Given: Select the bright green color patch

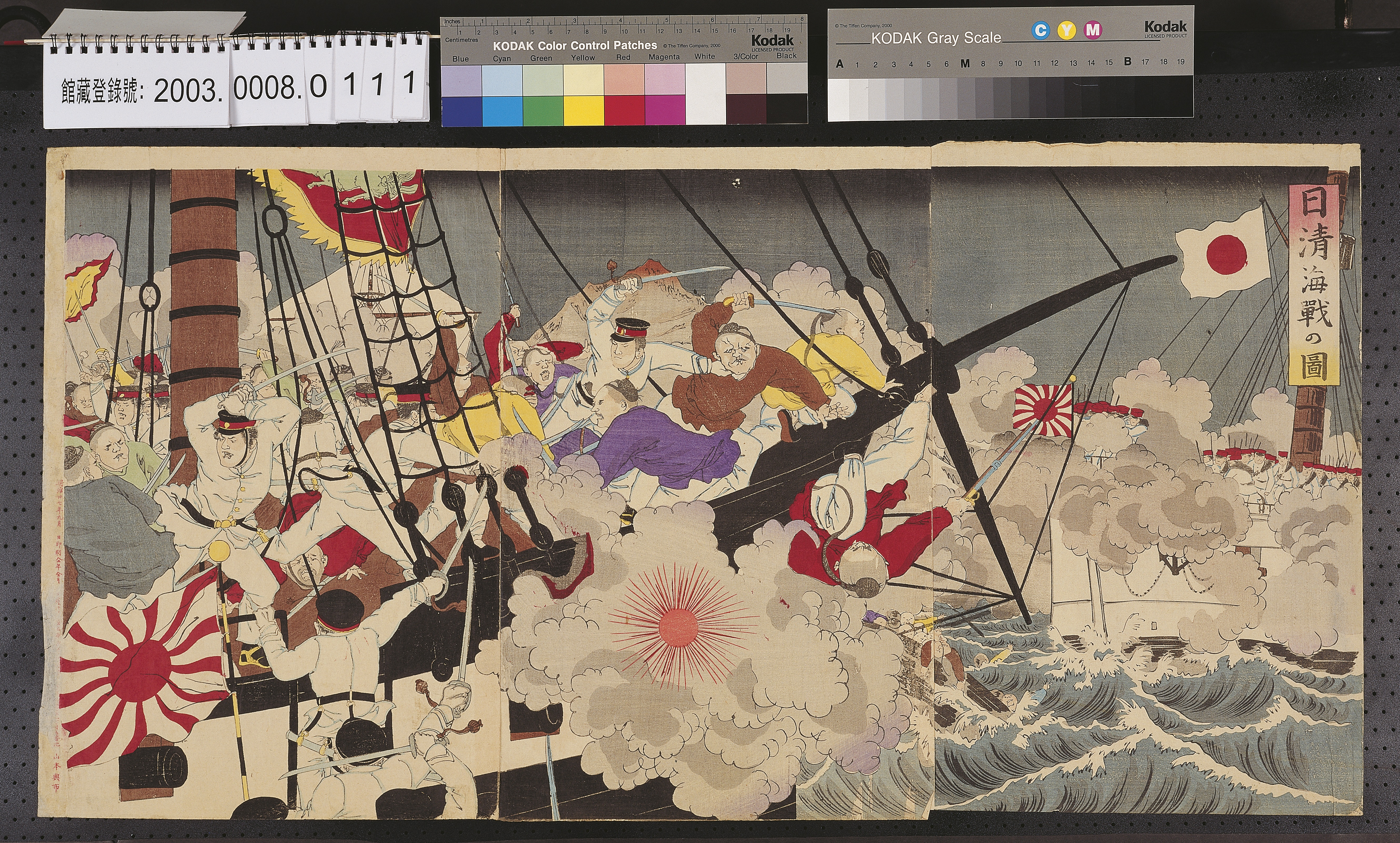Looking at the screenshot, I should click(543, 110).
